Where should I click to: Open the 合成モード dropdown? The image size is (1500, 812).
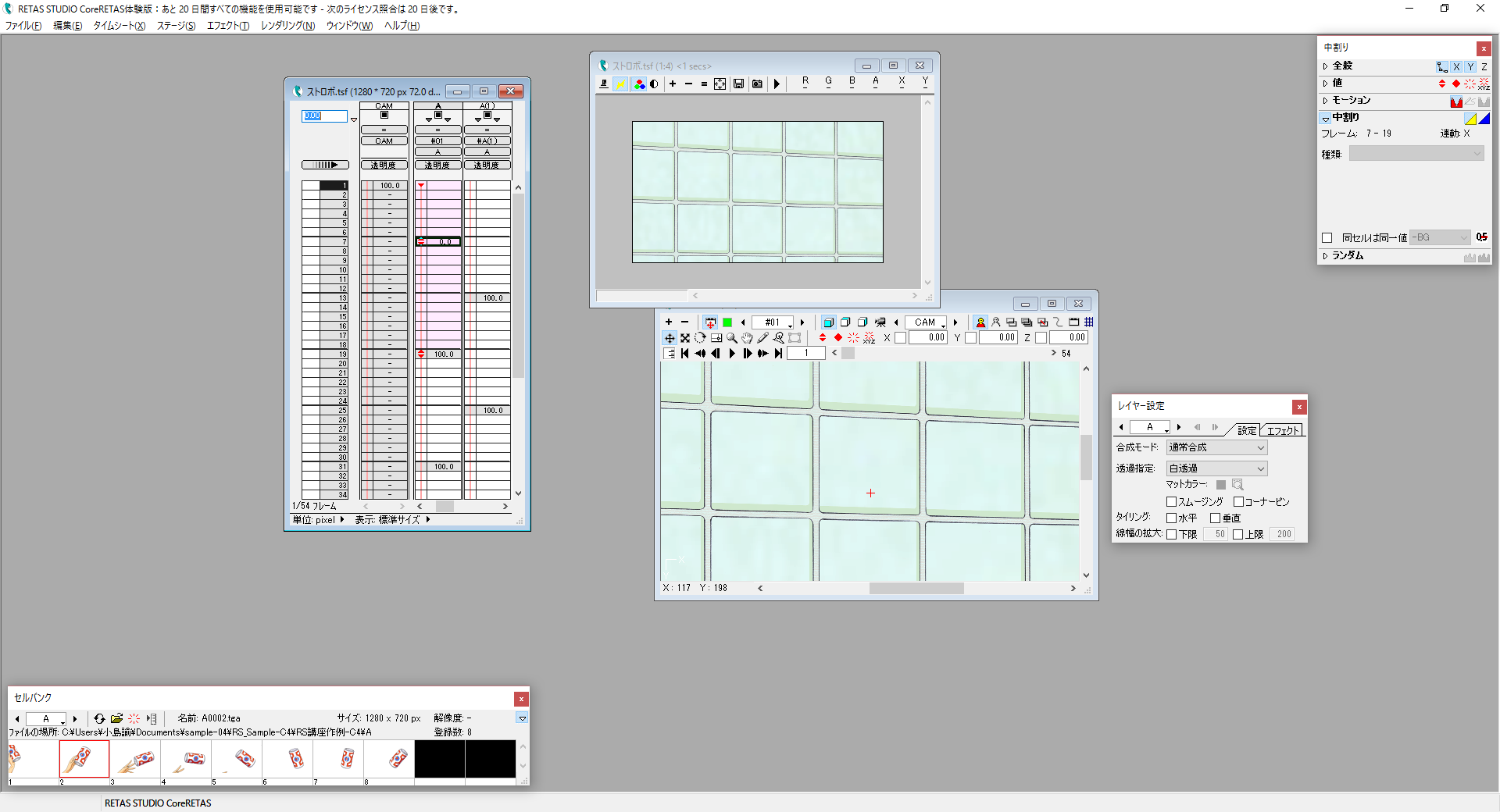(1216, 447)
